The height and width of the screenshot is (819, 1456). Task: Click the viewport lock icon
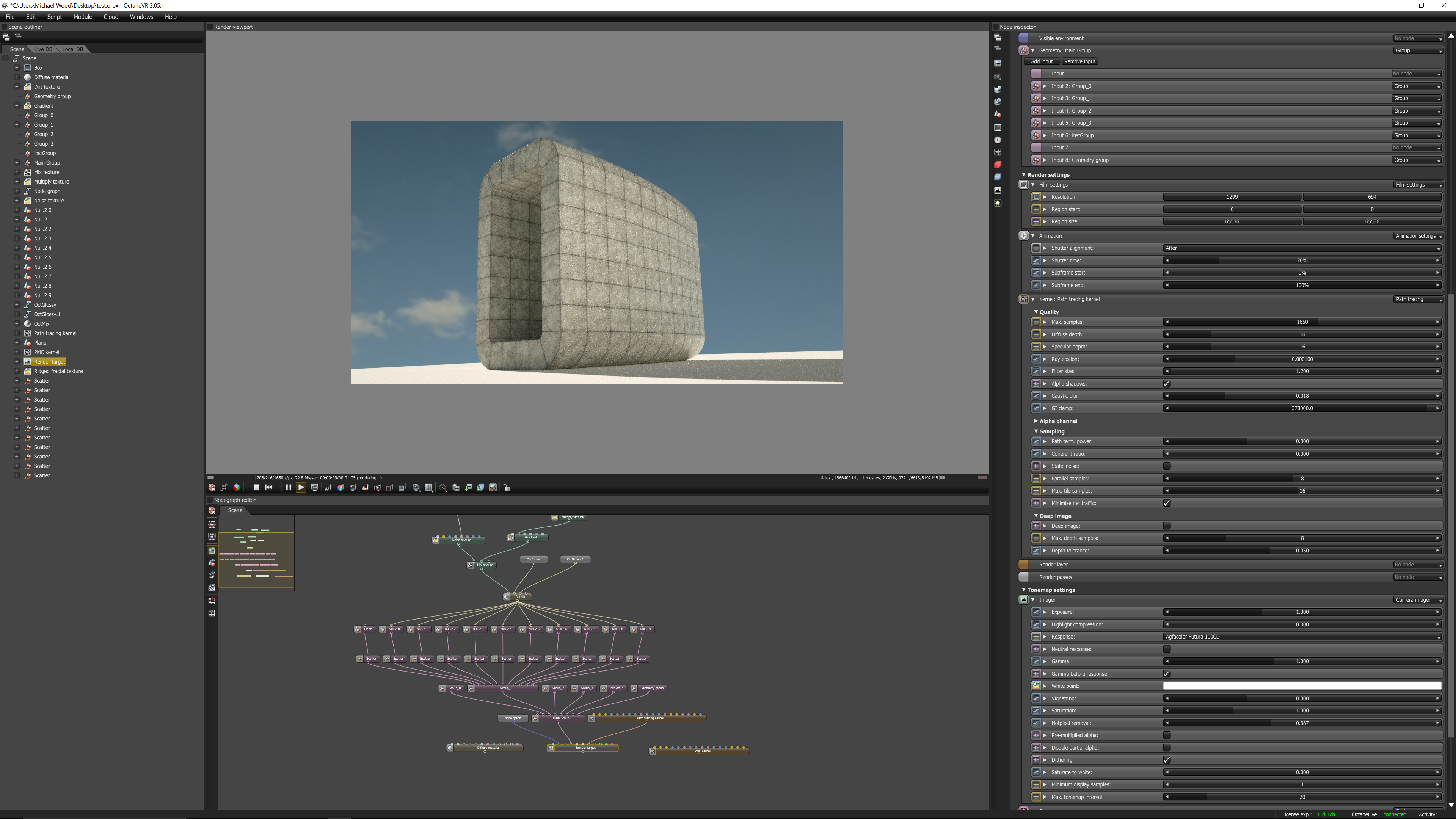507,487
